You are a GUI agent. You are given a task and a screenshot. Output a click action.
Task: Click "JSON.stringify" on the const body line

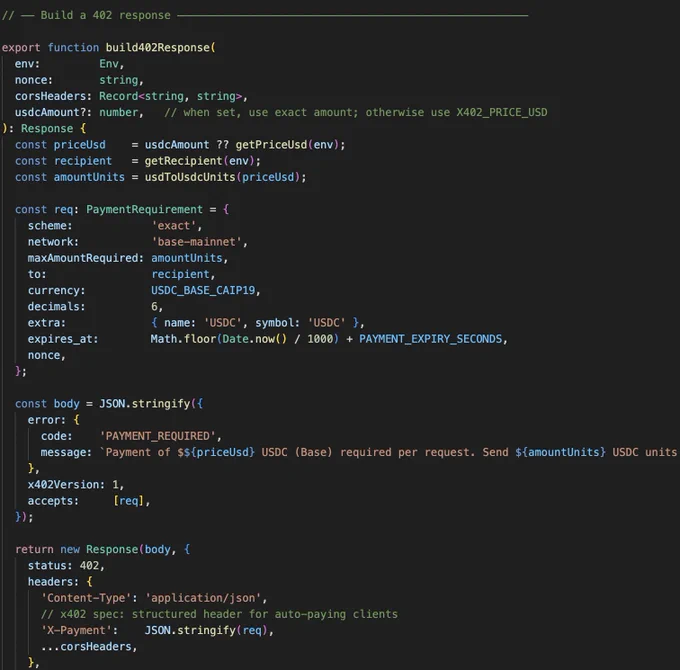coord(144,404)
